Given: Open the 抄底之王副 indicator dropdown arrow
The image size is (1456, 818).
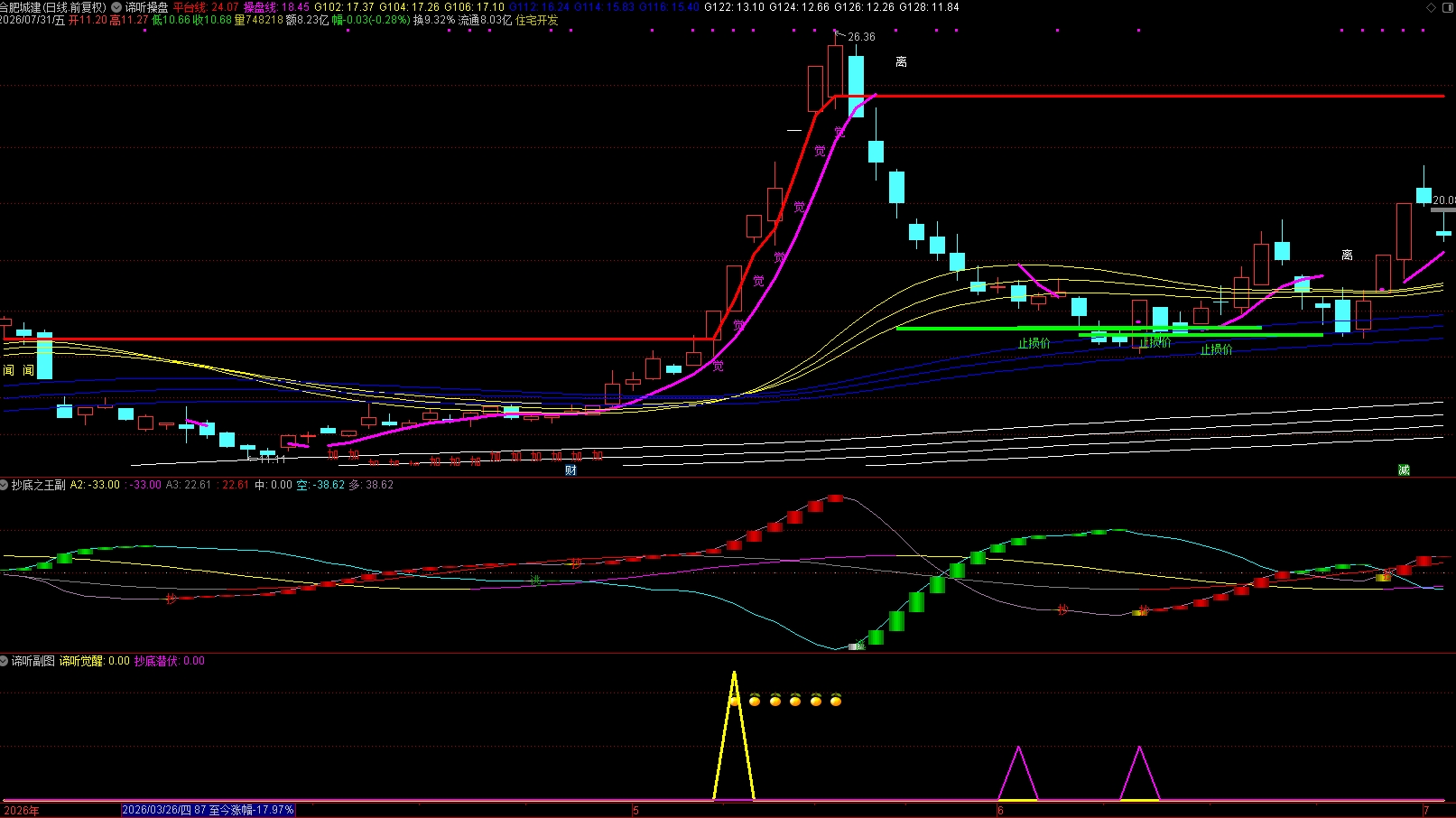Looking at the screenshot, I should [x=5, y=485].
